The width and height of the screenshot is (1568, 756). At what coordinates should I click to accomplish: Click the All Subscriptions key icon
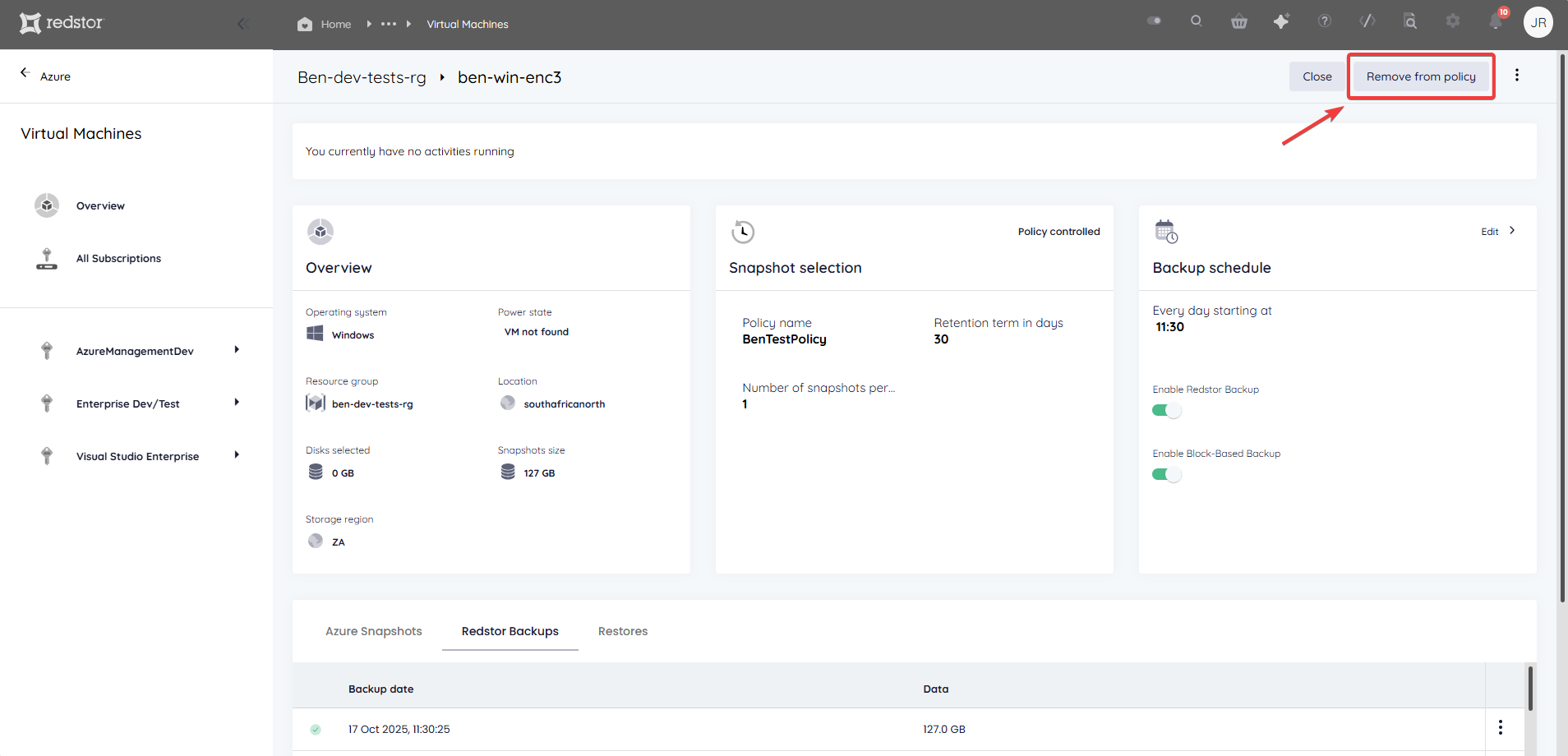click(47, 258)
